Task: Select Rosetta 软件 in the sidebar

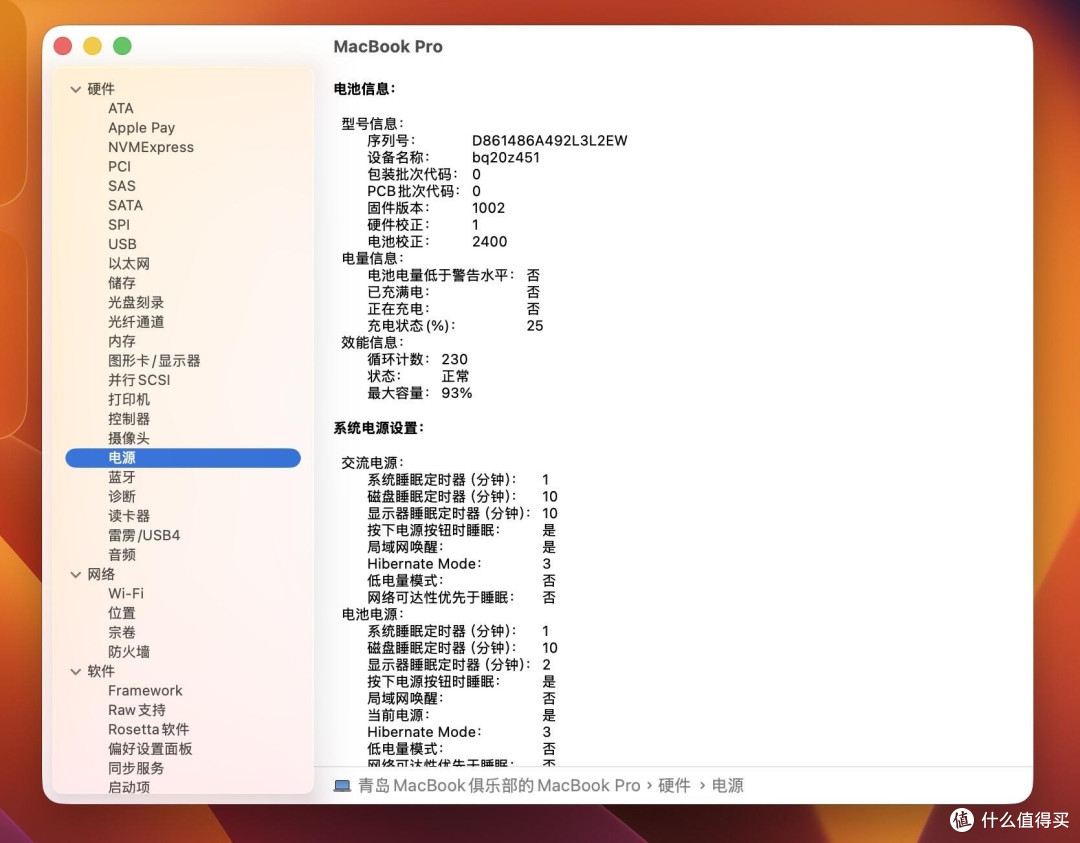Action: click(149, 729)
